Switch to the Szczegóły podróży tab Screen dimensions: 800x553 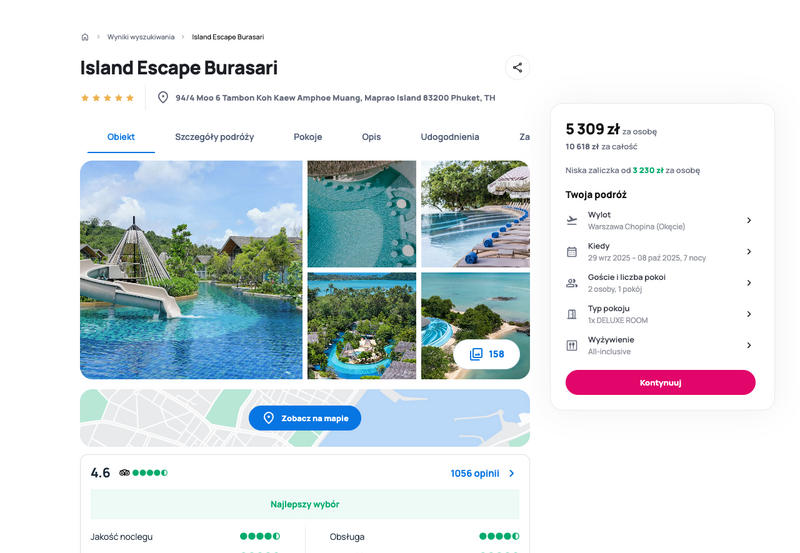point(214,137)
